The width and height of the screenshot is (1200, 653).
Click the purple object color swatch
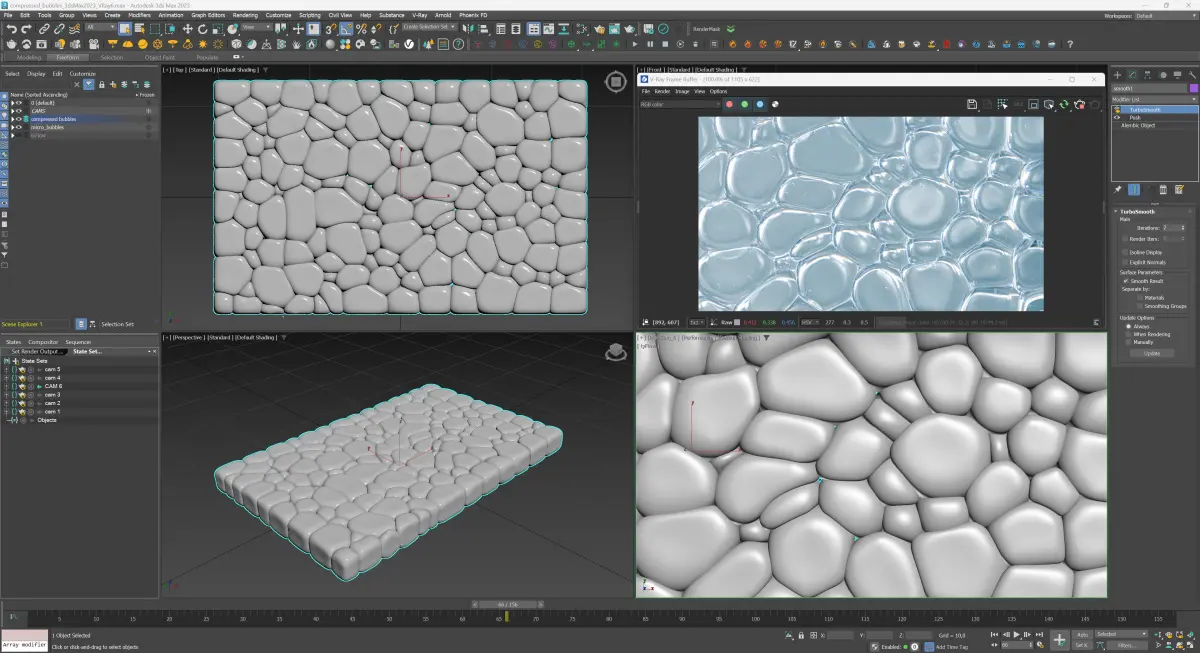[1192, 88]
